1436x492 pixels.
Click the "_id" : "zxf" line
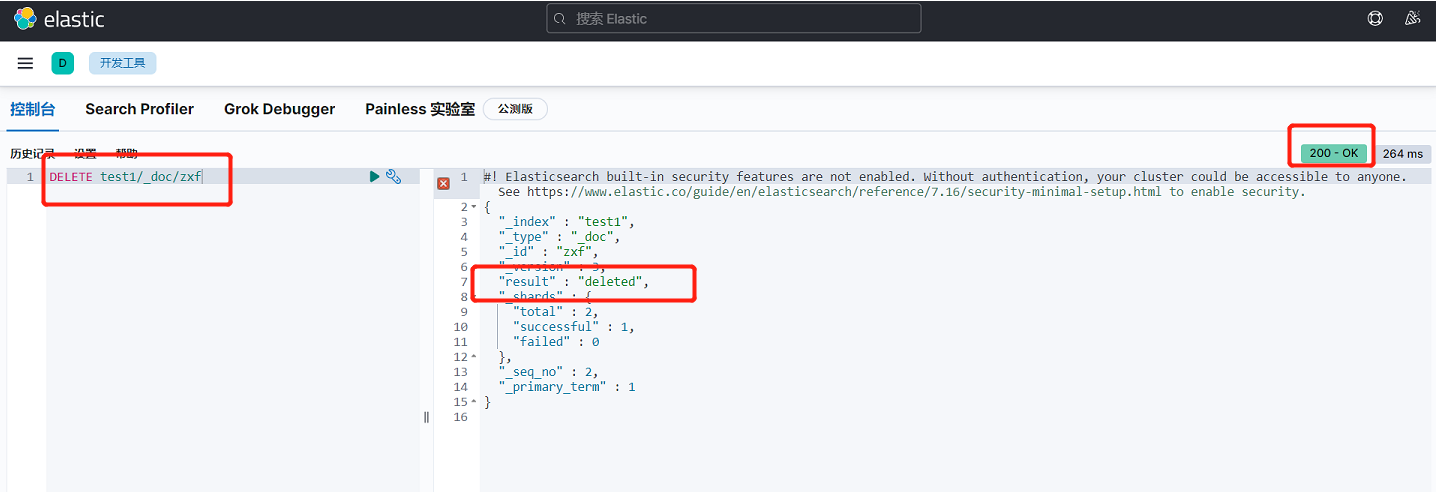tap(548, 252)
